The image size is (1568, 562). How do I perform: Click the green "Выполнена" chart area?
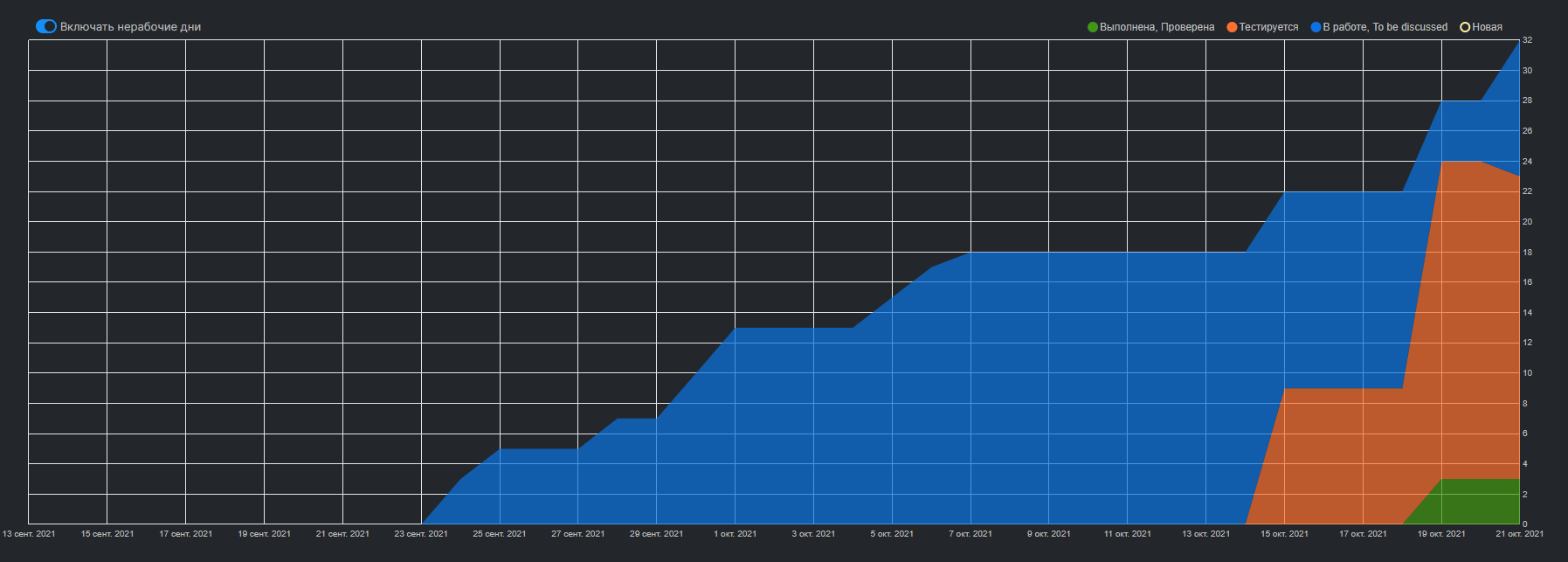pyautogui.click(x=1476, y=503)
